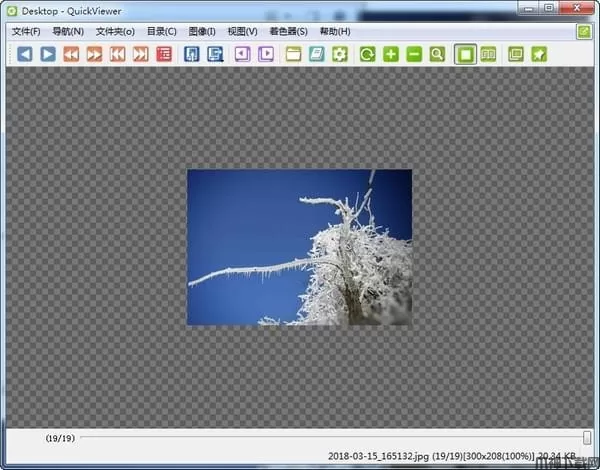Image resolution: width=600 pixels, height=470 pixels.
Task: Open the 着色器(S) menu
Action: (x=288, y=31)
